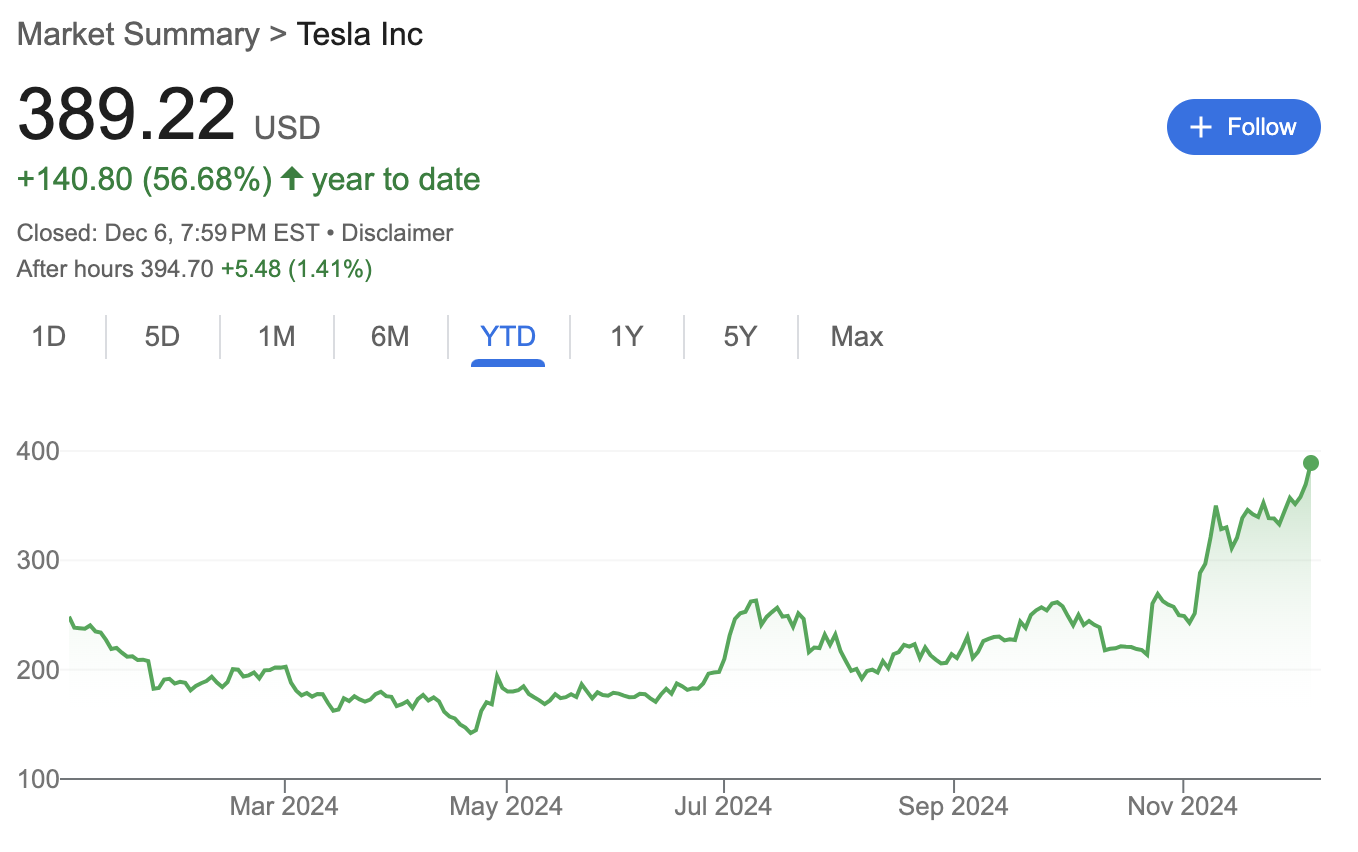The height and width of the screenshot is (852, 1358).
Task: Click the Mar 2024 axis label
Action: [285, 805]
